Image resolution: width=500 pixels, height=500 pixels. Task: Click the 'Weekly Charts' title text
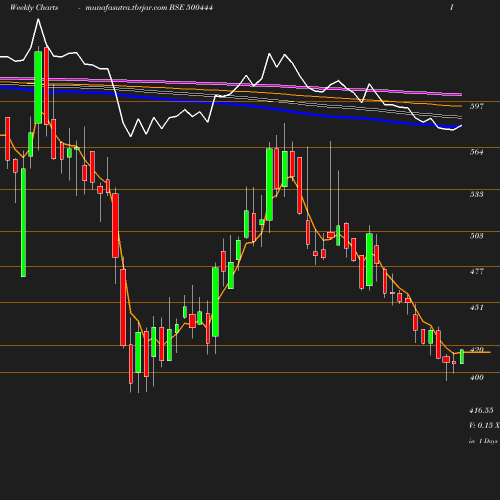pyautogui.click(x=34, y=7)
